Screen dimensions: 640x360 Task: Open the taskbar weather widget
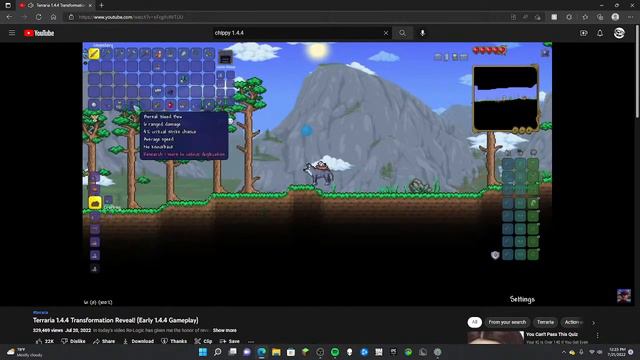click(x=24, y=352)
